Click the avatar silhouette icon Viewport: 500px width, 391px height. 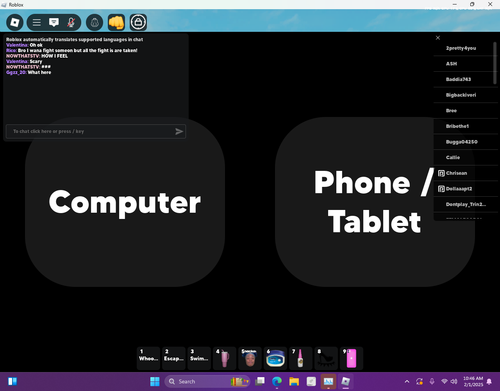[x=95, y=22]
